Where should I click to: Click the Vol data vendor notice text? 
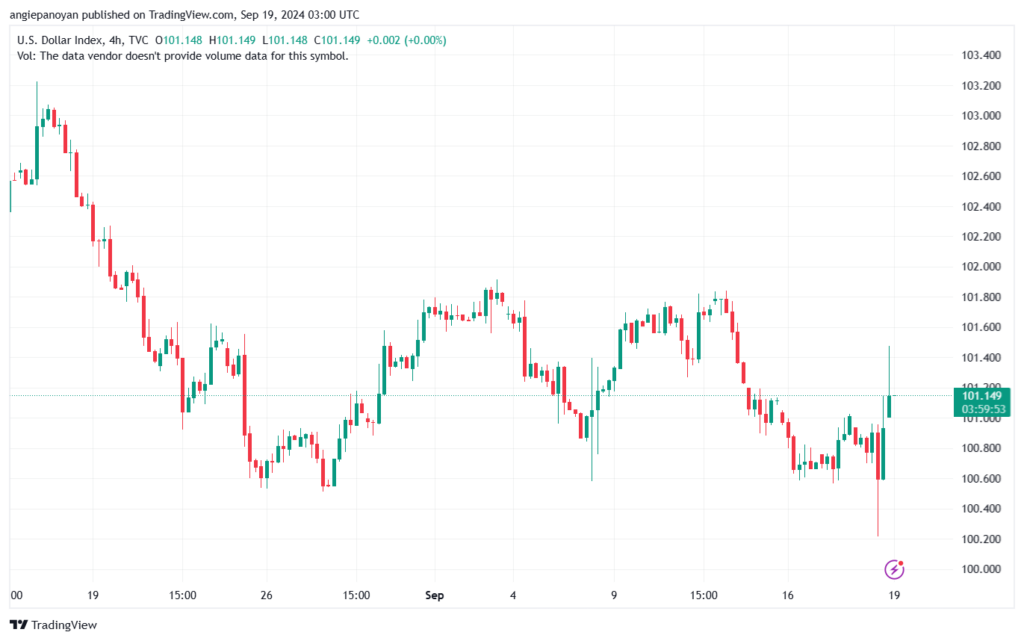tap(183, 56)
